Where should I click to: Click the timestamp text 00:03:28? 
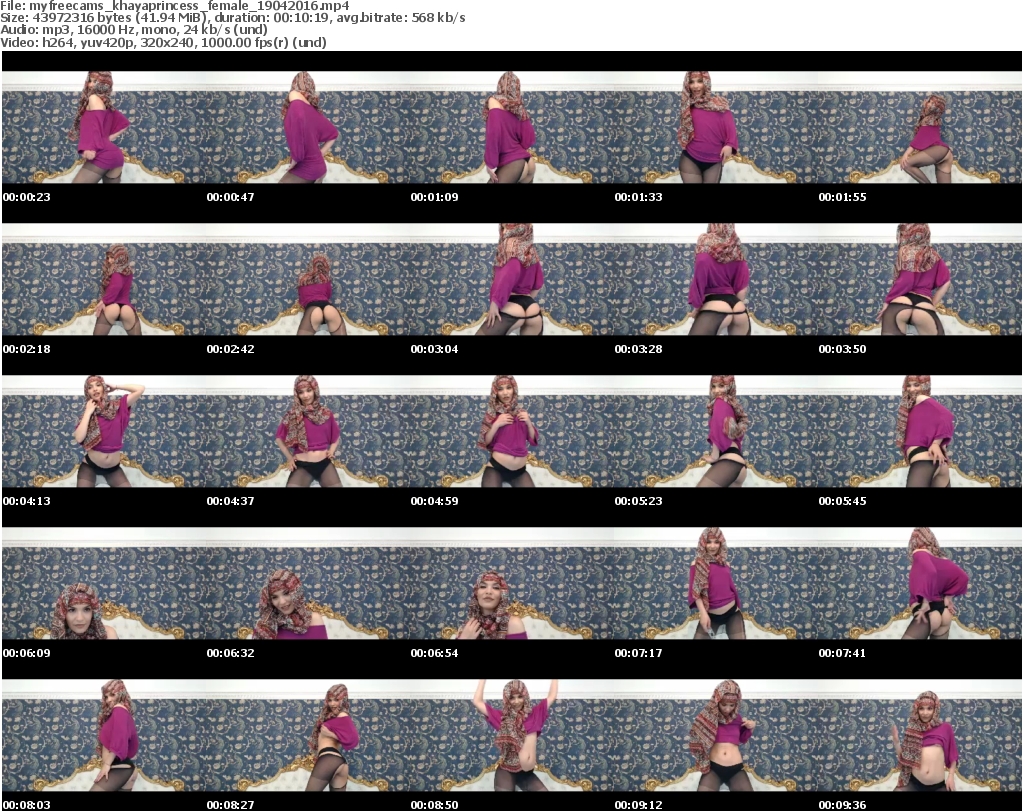638,349
